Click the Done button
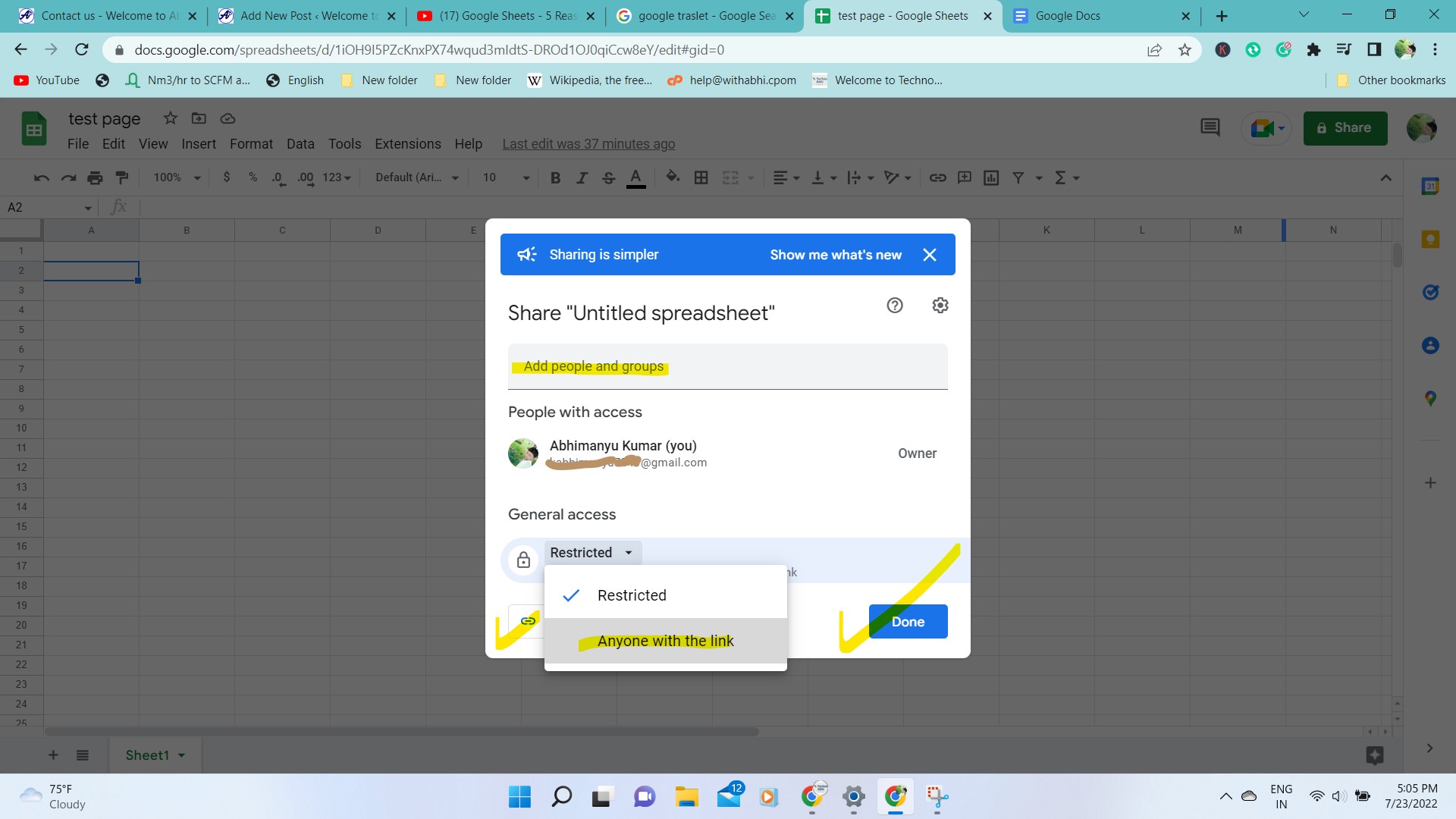The height and width of the screenshot is (819, 1456). click(x=907, y=621)
